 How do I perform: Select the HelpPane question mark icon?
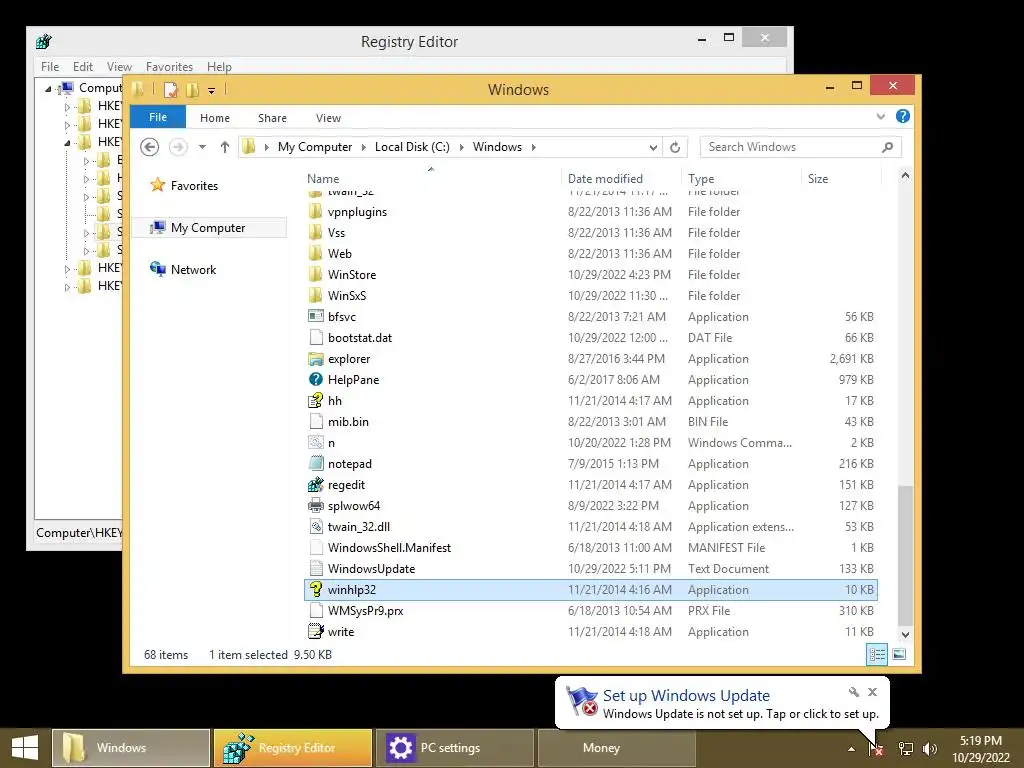point(315,379)
